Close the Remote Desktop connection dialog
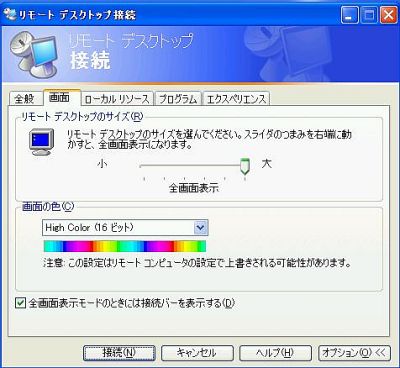 point(388,15)
